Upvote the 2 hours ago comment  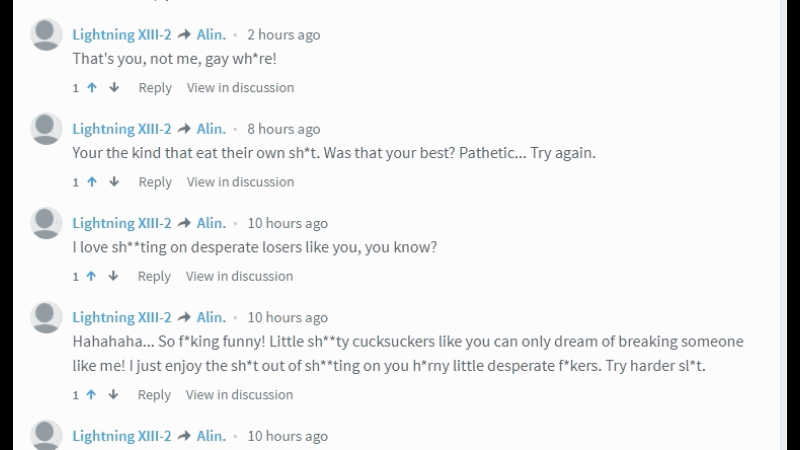tap(92, 88)
